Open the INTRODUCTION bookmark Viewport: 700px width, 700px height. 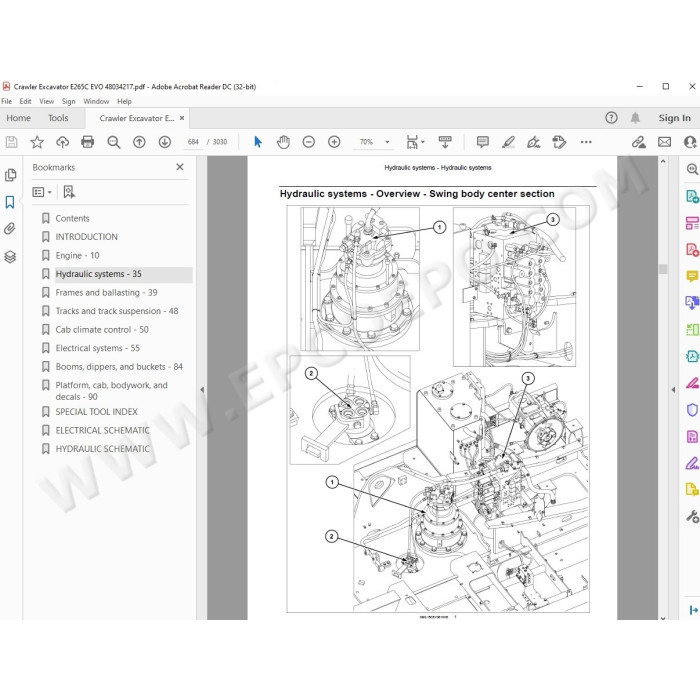(87, 237)
